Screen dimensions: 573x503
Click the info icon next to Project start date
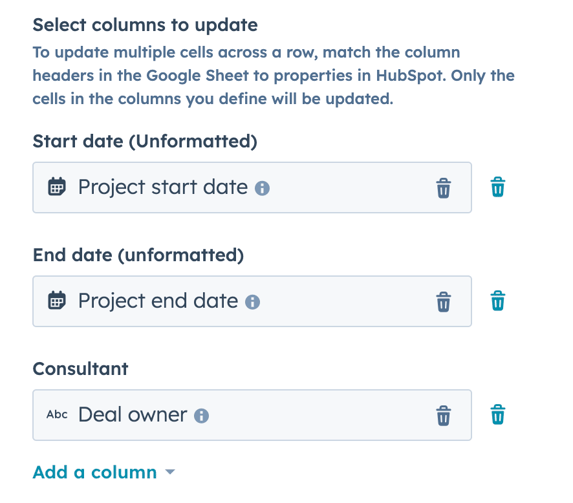(262, 188)
